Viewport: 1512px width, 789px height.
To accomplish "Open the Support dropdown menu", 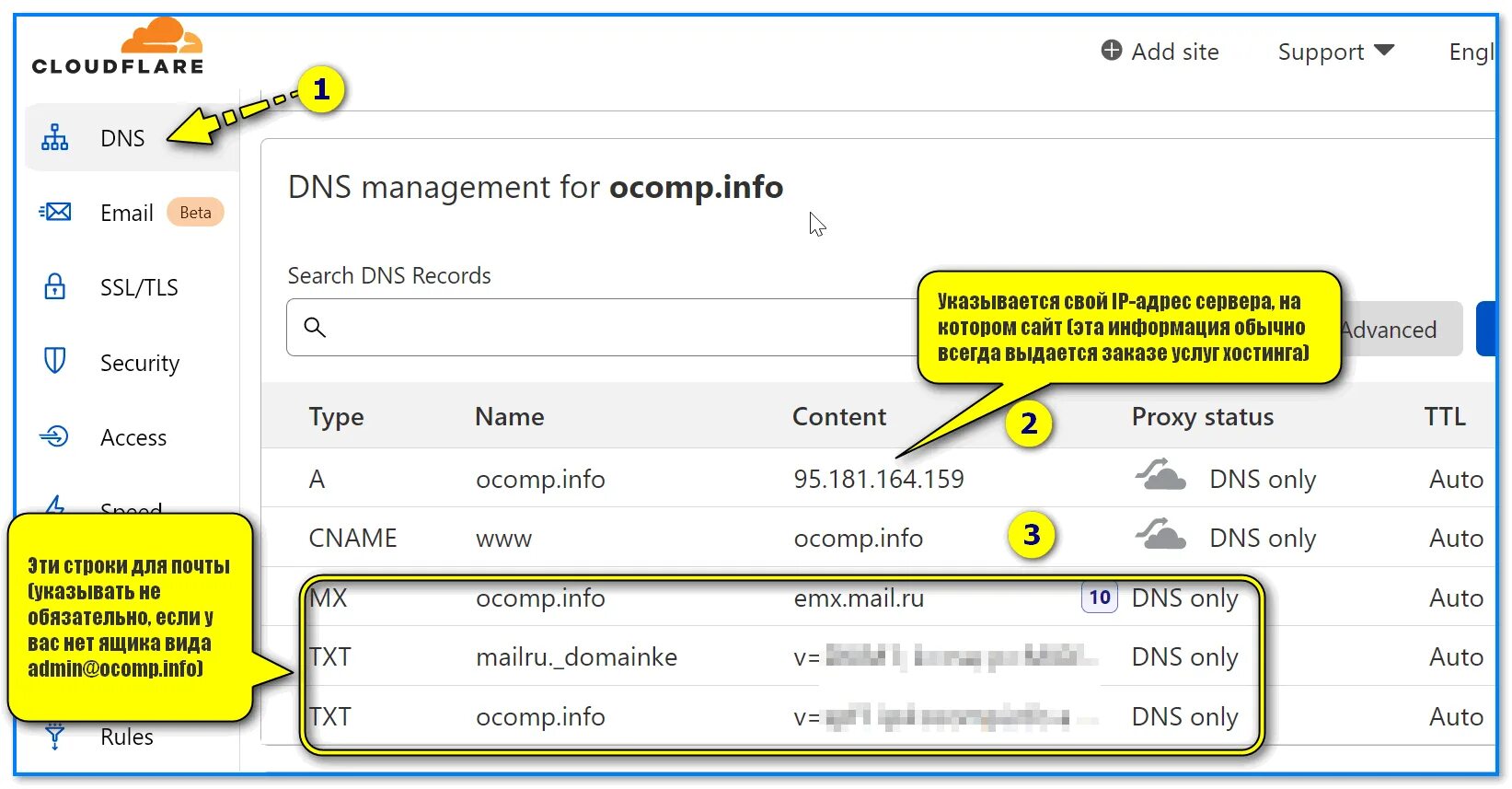I will click(x=1336, y=52).
